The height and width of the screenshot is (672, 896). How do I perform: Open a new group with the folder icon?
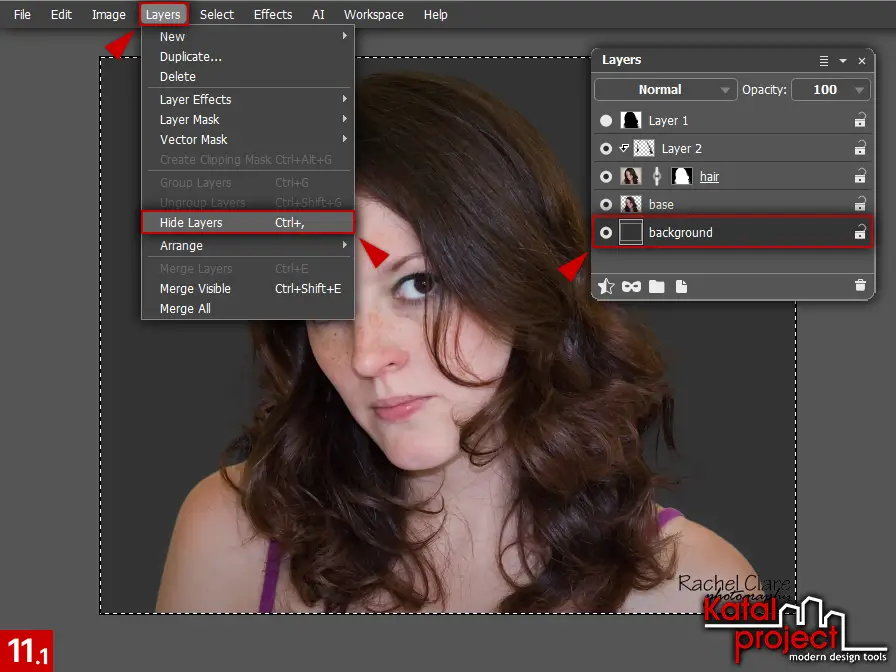point(656,286)
